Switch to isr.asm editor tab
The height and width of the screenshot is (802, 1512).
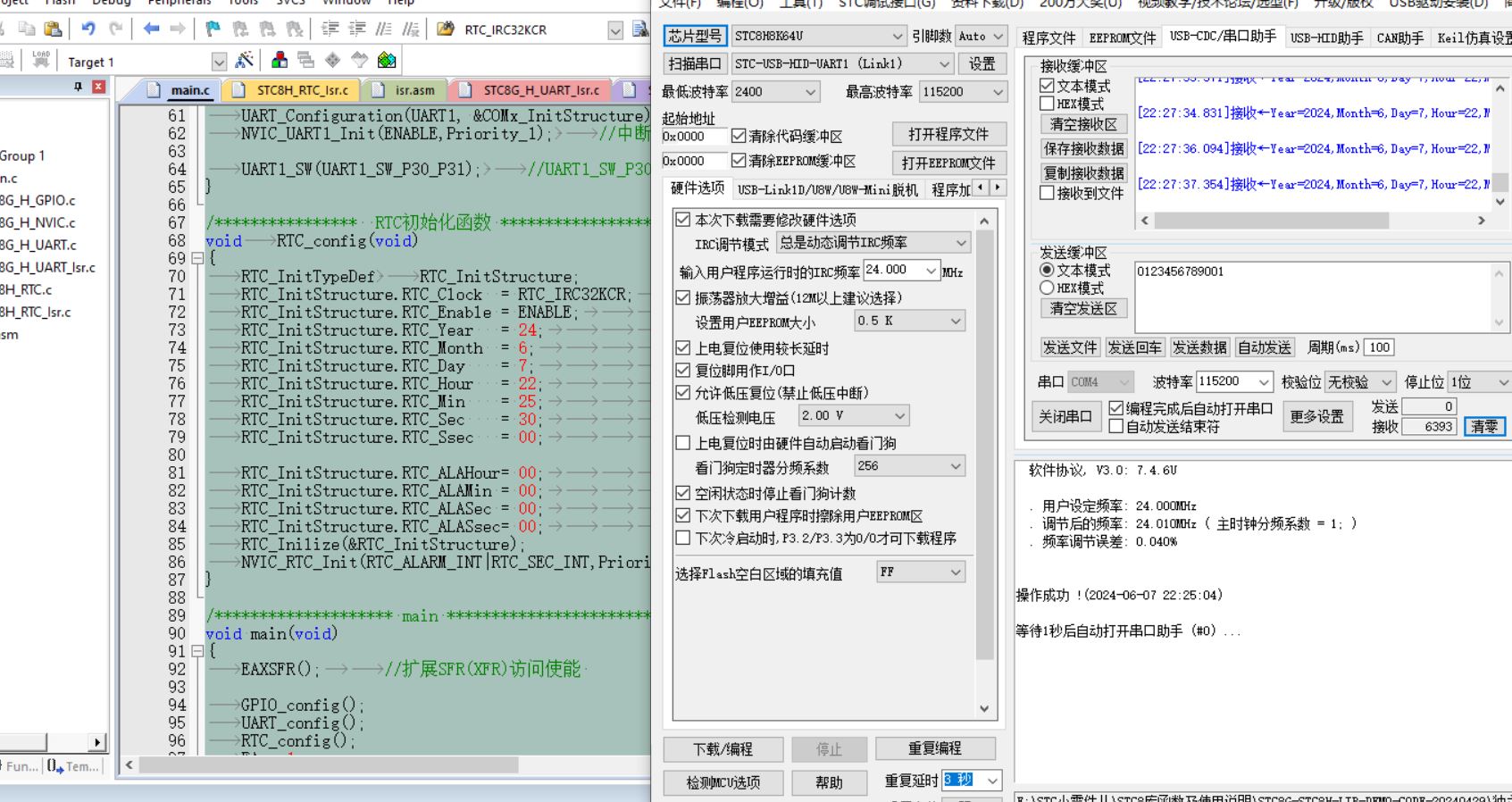(404, 90)
